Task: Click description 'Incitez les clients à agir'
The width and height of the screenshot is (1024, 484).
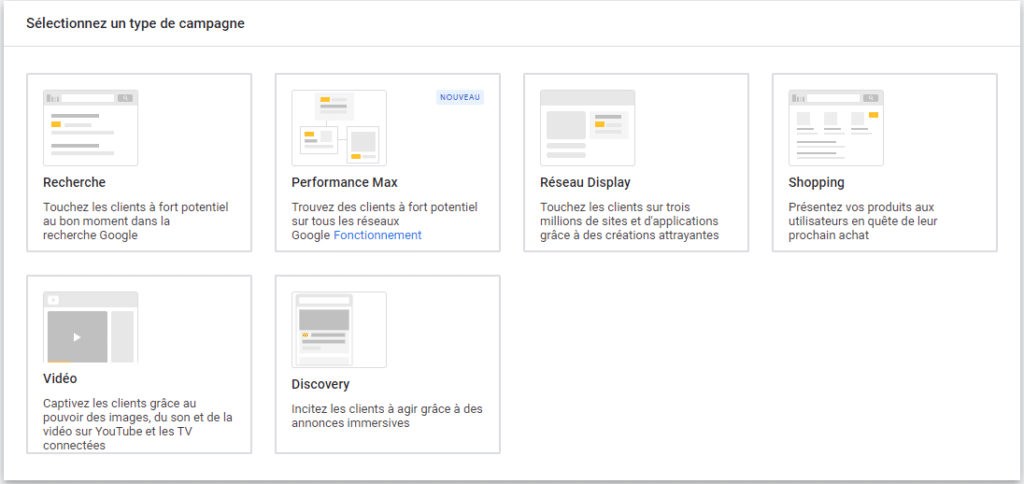Action: 387,416
